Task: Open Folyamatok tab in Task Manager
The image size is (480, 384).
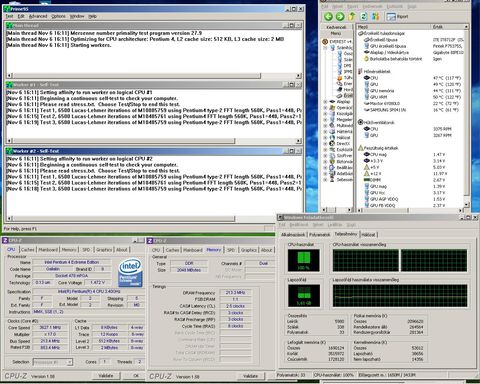Action: coord(319,235)
